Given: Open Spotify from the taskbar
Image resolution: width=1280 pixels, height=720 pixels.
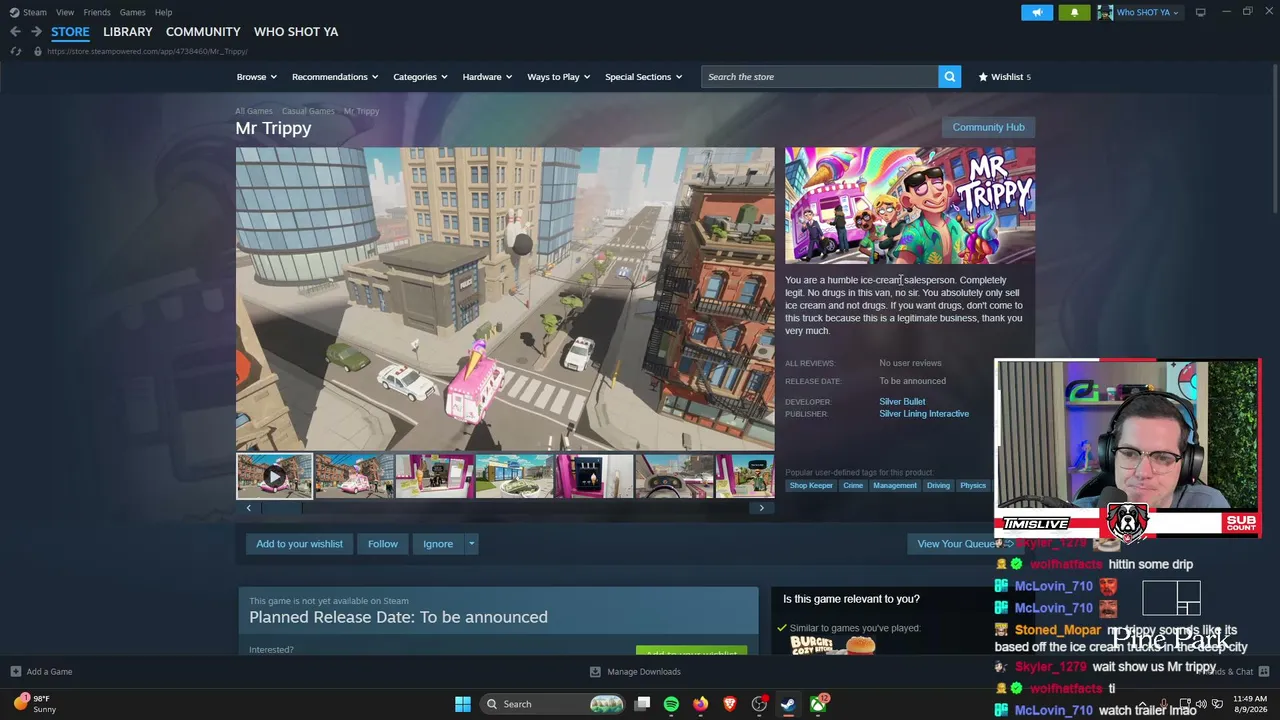Looking at the screenshot, I should [x=671, y=704].
